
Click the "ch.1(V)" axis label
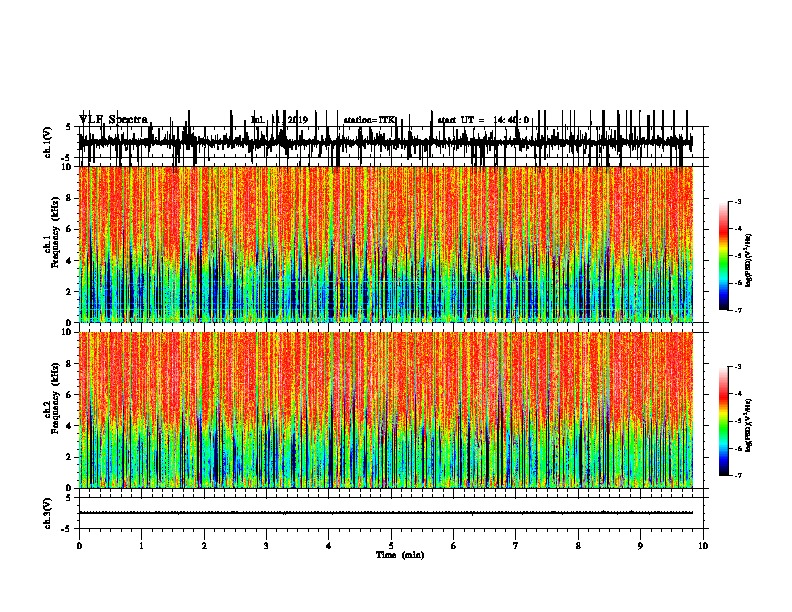point(47,142)
